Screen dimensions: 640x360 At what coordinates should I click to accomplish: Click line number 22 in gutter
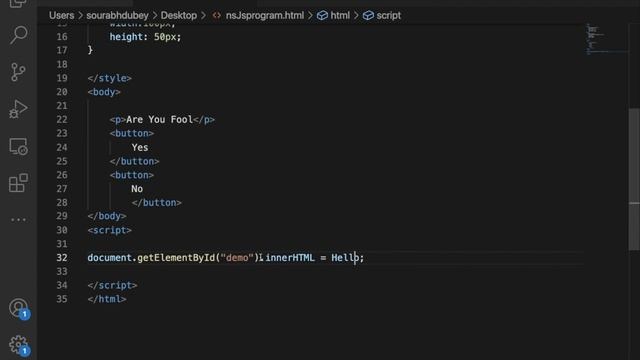(x=62, y=120)
